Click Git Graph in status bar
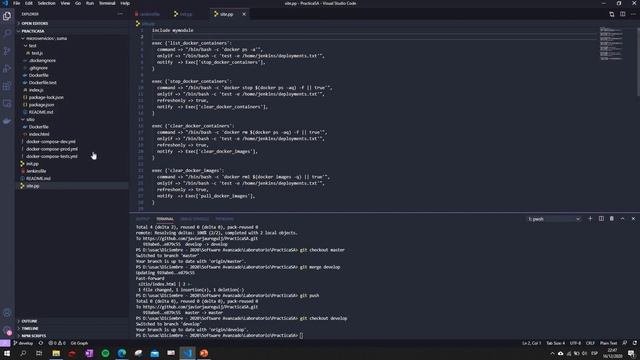The width and height of the screenshot is (640, 360). coord(79,343)
